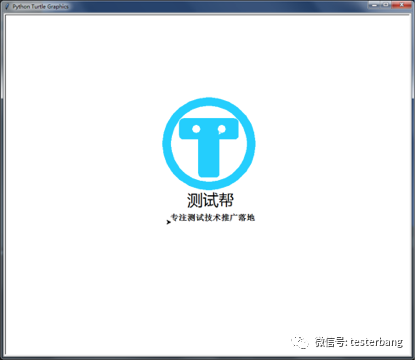Screen dimensions: 415x360
Task: Click the Python Turtle Graphics window icon
Action: coord(8,6)
